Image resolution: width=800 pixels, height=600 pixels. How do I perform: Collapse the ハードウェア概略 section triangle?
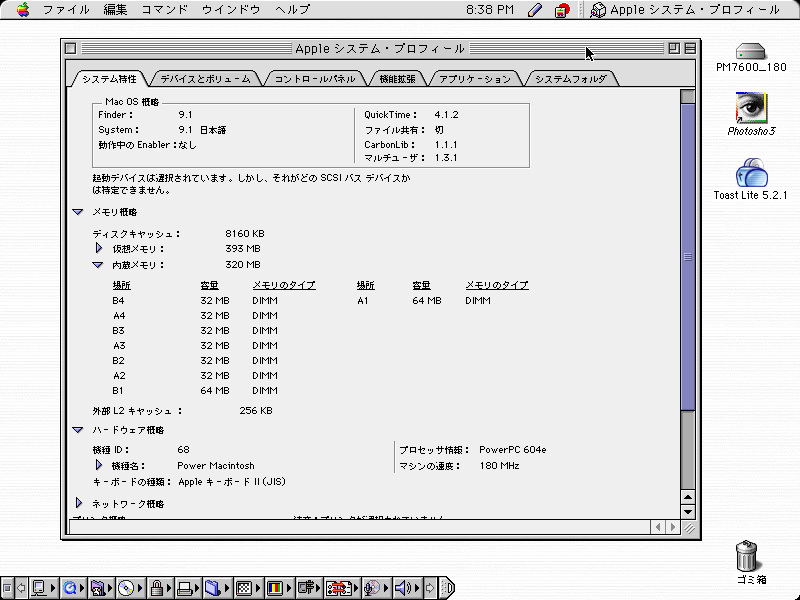[x=78, y=430]
